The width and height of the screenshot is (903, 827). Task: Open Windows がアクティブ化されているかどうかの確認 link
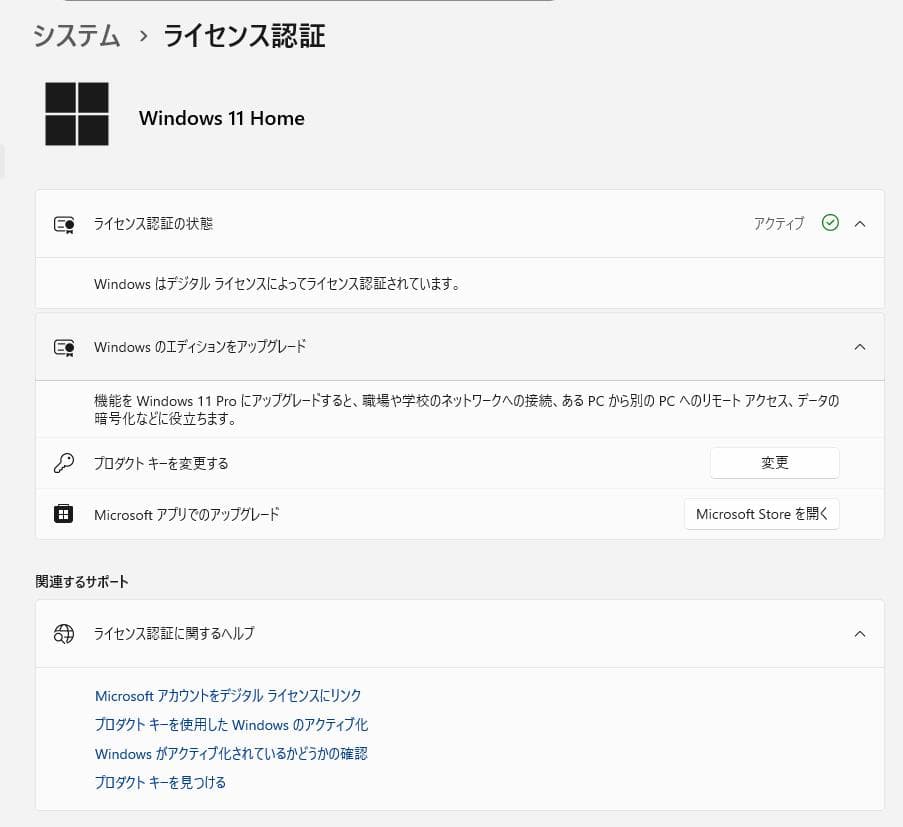point(231,754)
